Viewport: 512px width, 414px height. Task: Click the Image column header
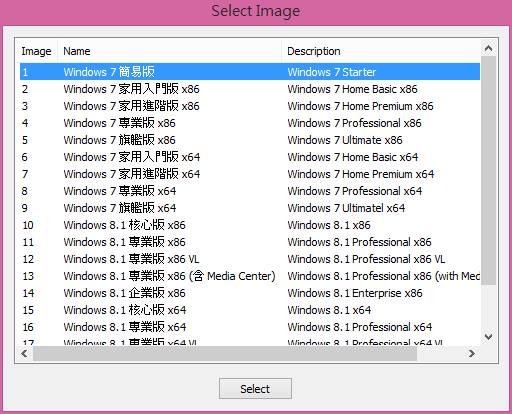pyautogui.click(x=37, y=51)
